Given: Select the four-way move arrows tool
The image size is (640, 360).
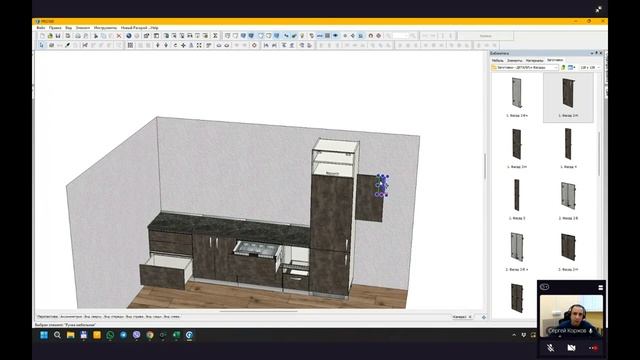Looking at the screenshot, I should [x=183, y=45].
